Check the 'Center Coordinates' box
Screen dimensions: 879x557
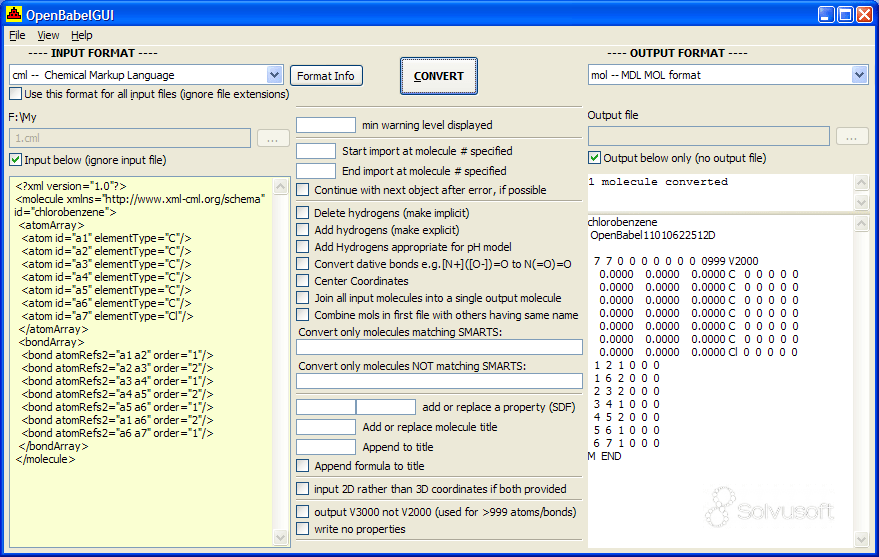tap(303, 281)
